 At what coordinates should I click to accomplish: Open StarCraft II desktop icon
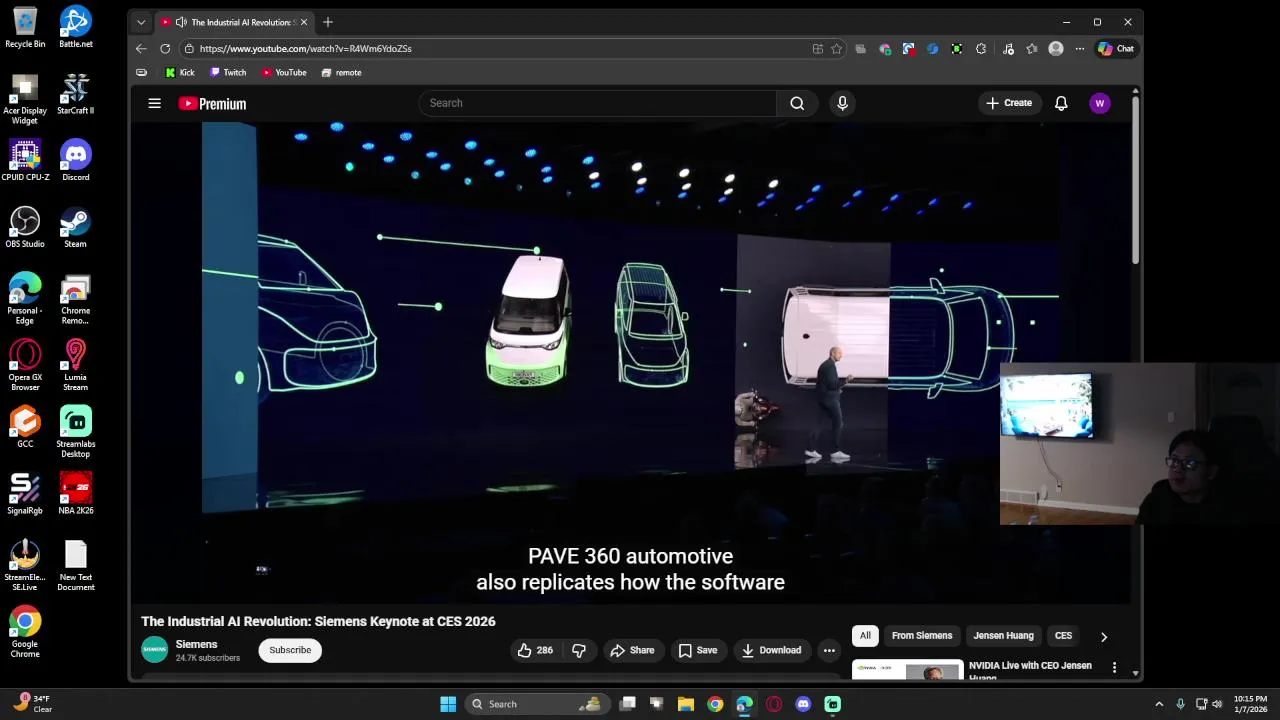click(75, 94)
